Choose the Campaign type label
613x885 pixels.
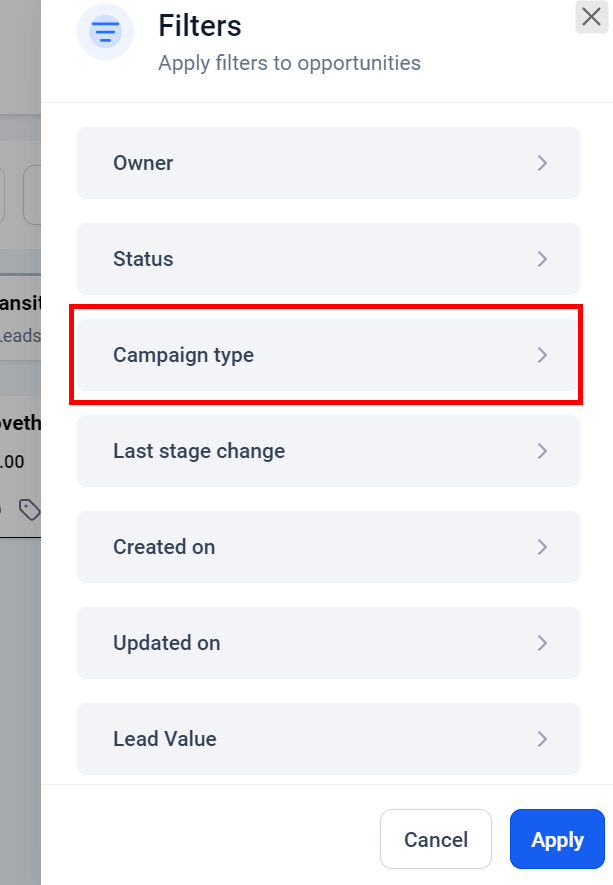(183, 355)
